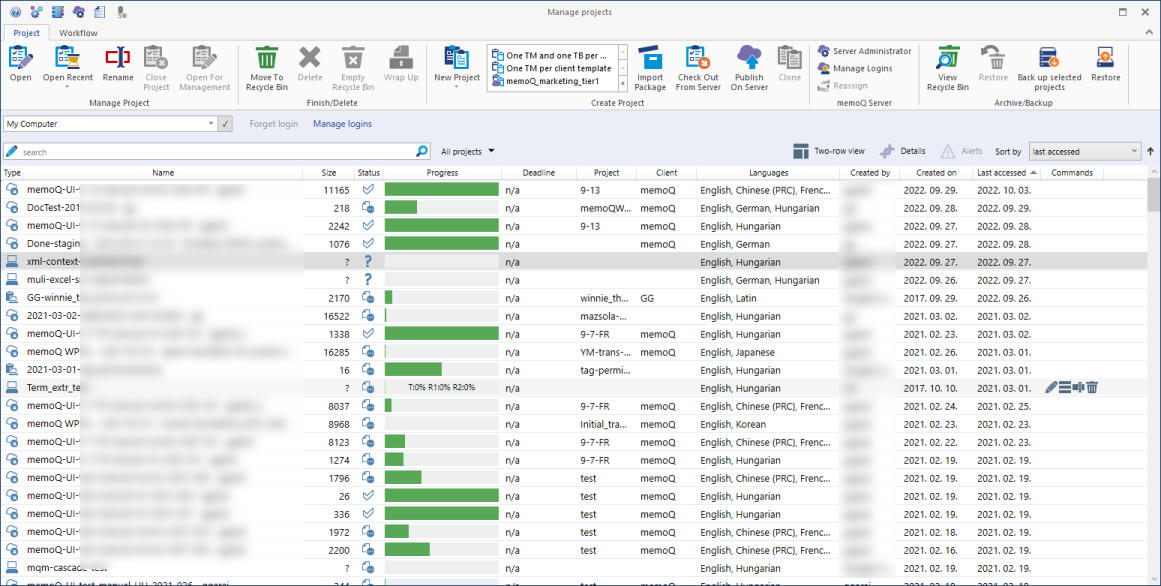Click the Empty Recycle Bin icon
The image size is (1161, 586).
click(x=353, y=67)
